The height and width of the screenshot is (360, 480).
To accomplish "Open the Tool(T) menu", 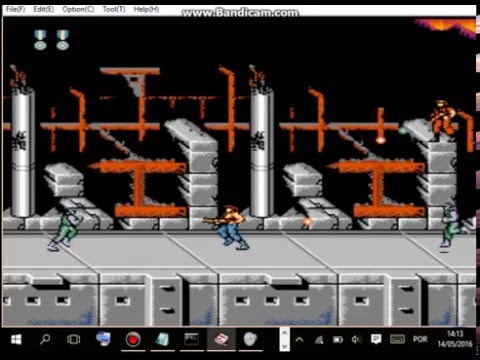I will pos(114,9).
